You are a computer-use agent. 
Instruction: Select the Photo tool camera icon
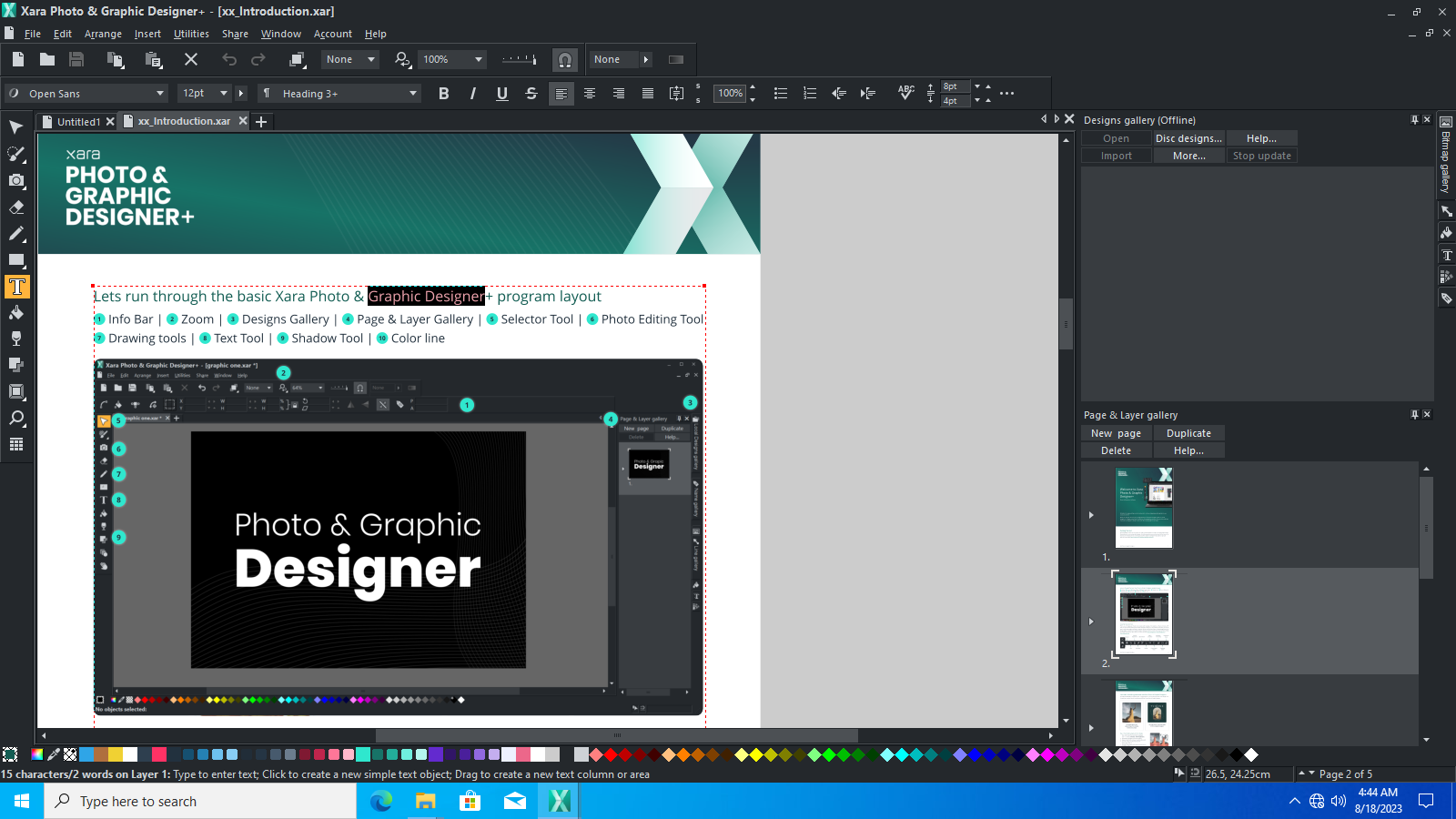tap(16, 180)
